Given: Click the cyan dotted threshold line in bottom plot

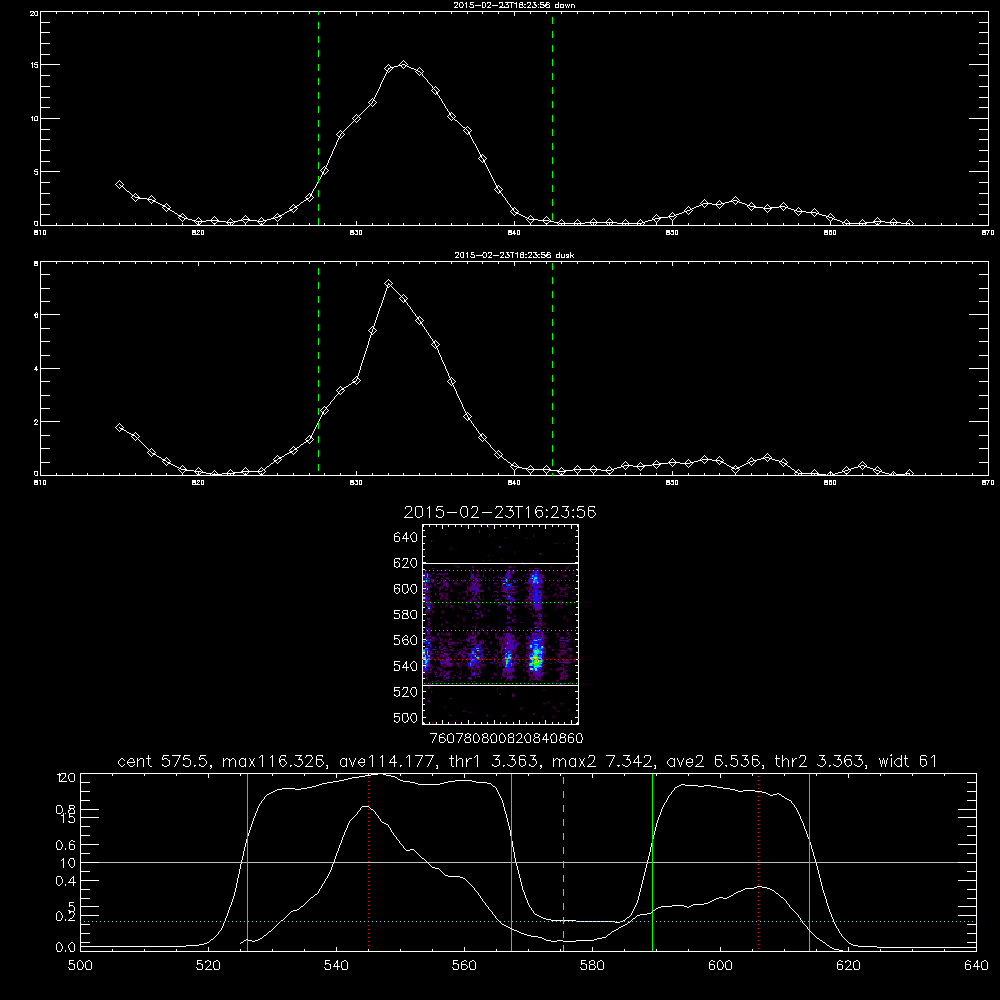Looking at the screenshot, I should coord(528,922).
